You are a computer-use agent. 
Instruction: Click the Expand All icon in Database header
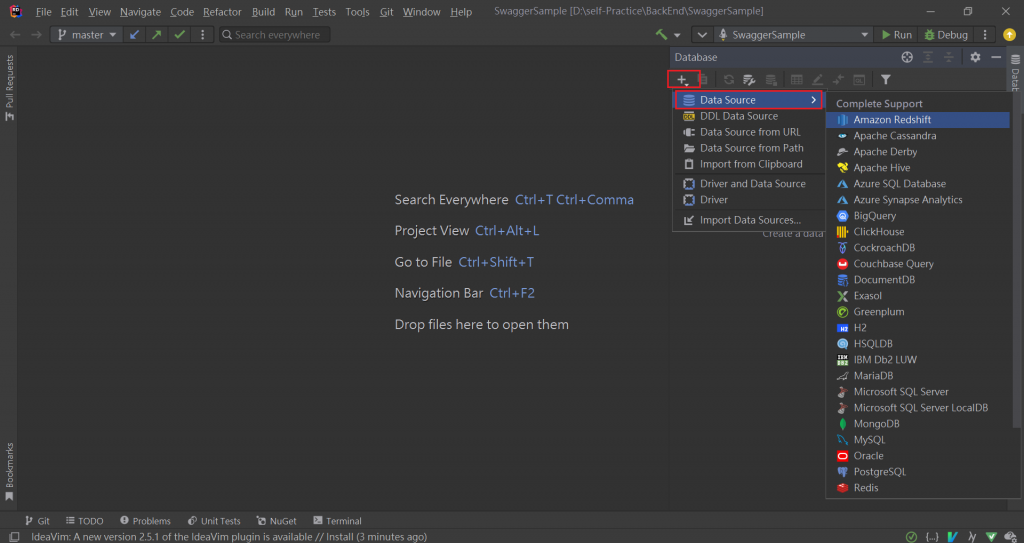pyautogui.click(x=928, y=58)
